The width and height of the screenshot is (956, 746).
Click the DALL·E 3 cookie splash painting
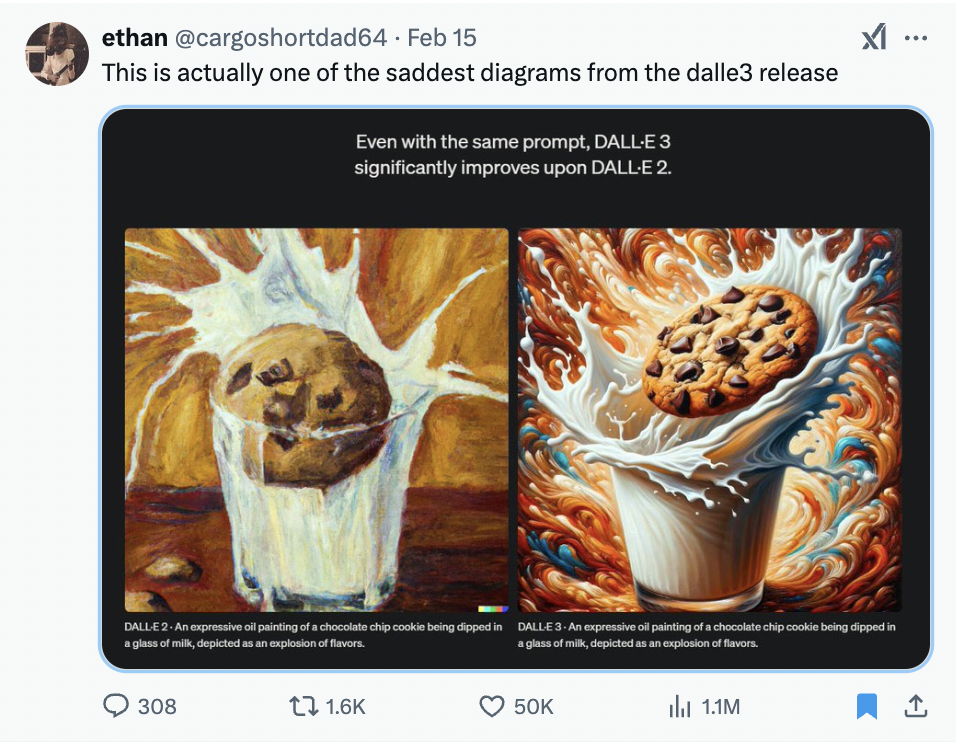pyautogui.click(x=709, y=419)
